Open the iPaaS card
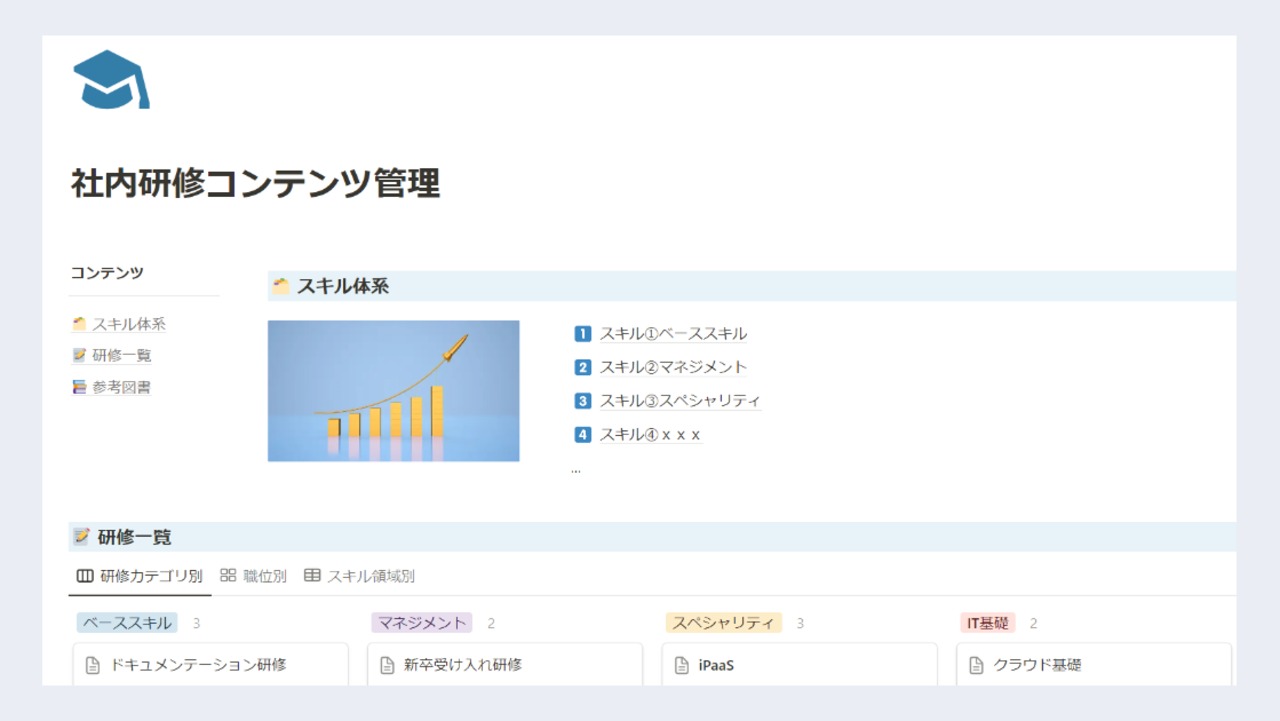1280x721 pixels. [x=800, y=665]
